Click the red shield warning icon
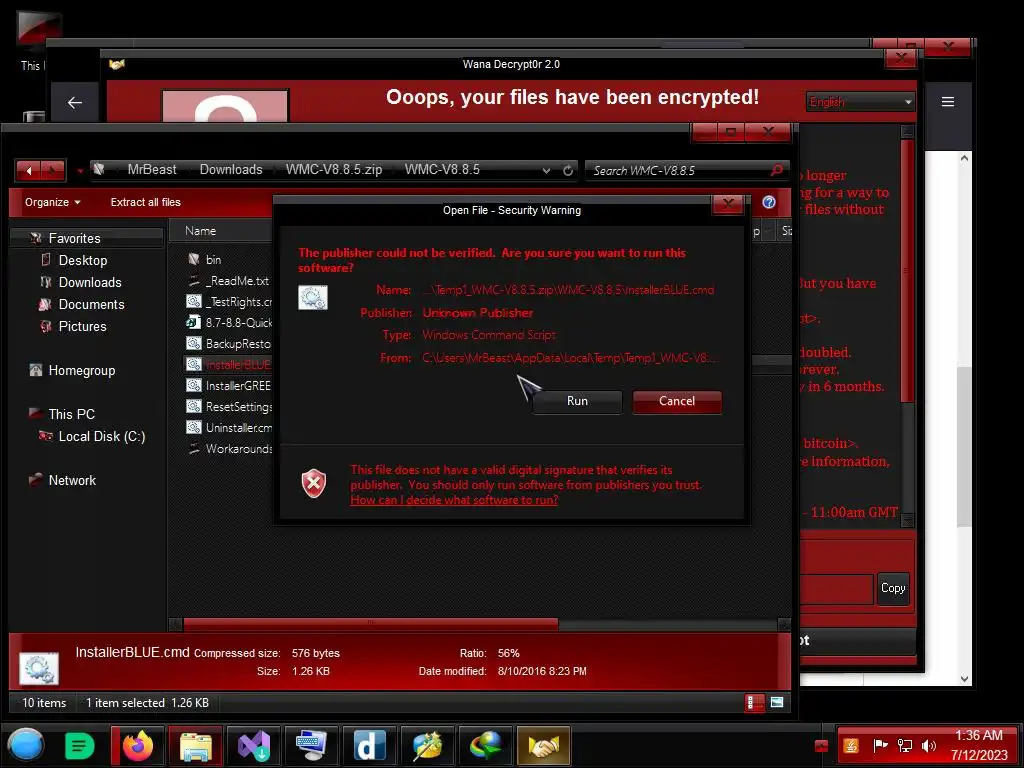 click(313, 483)
